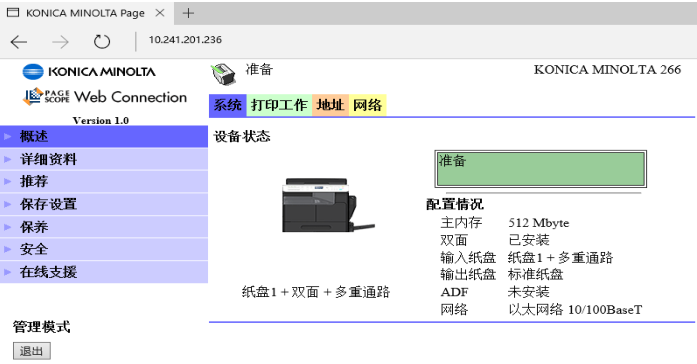
Task: Click the 退出 button to log out
Action: click(x=32, y=351)
